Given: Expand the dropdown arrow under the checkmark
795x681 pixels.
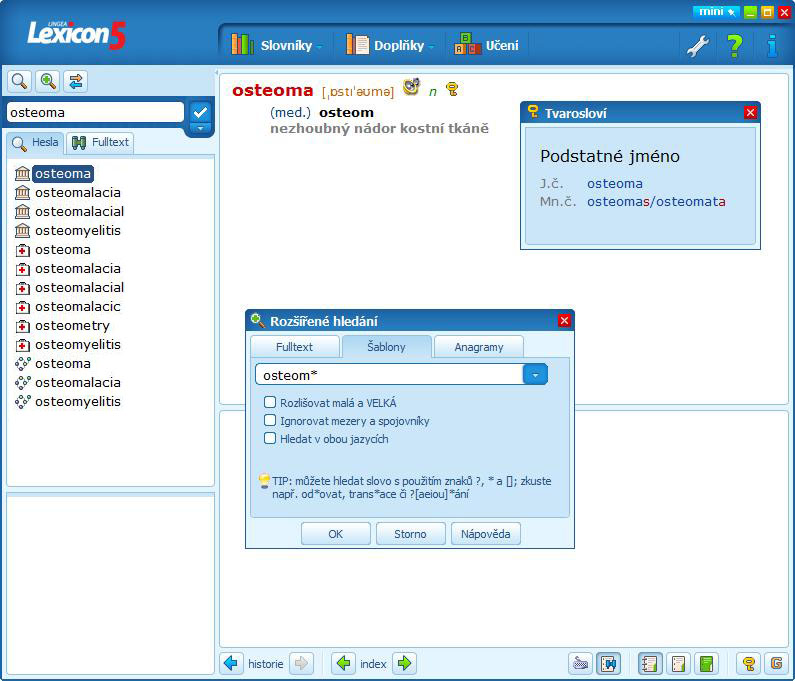Looking at the screenshot, I should [x=200, y=128].
